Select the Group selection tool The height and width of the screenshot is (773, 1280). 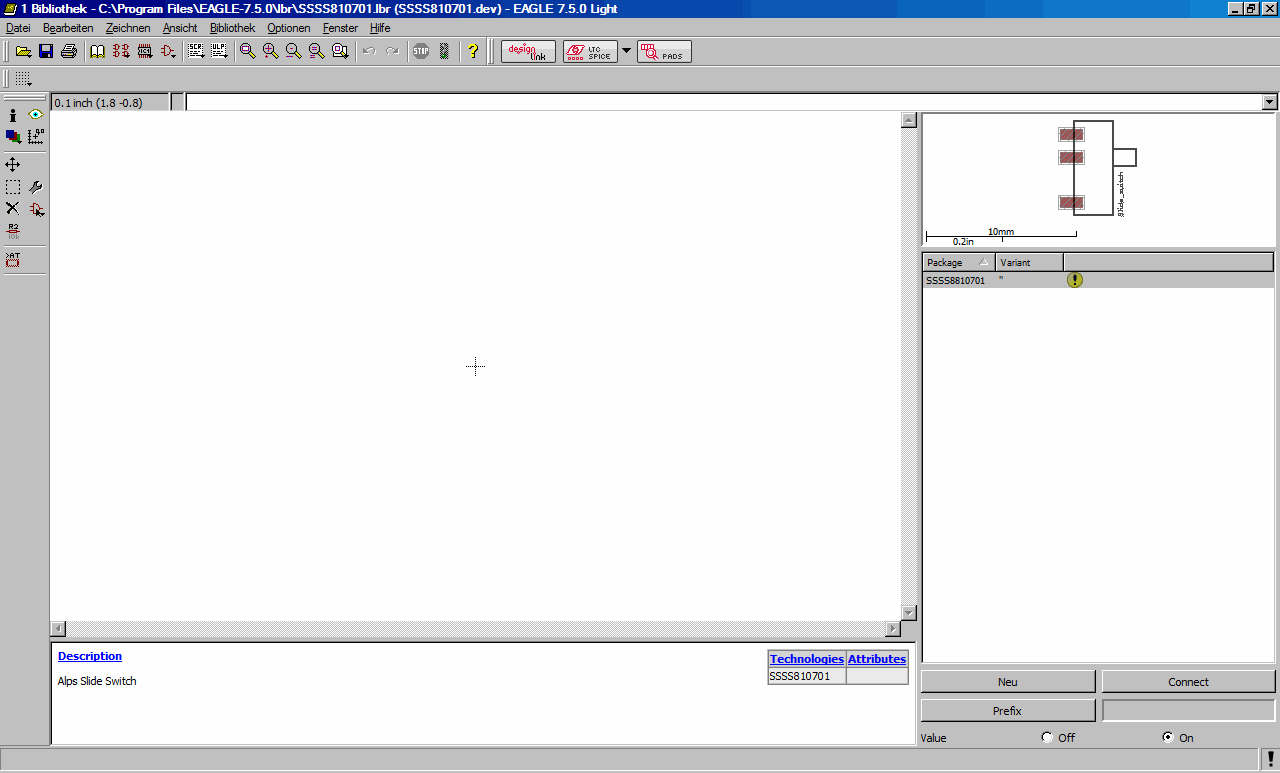[13, 187]
